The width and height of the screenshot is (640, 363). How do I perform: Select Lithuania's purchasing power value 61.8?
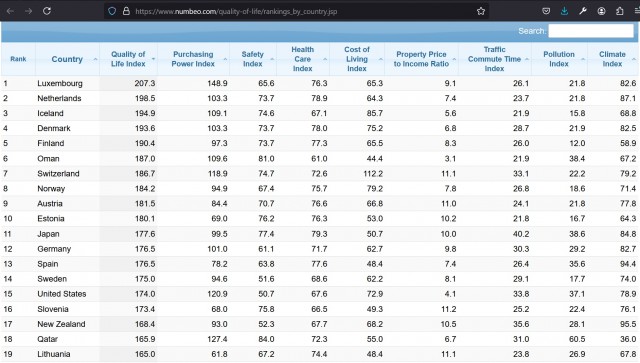tap(219, 354)
